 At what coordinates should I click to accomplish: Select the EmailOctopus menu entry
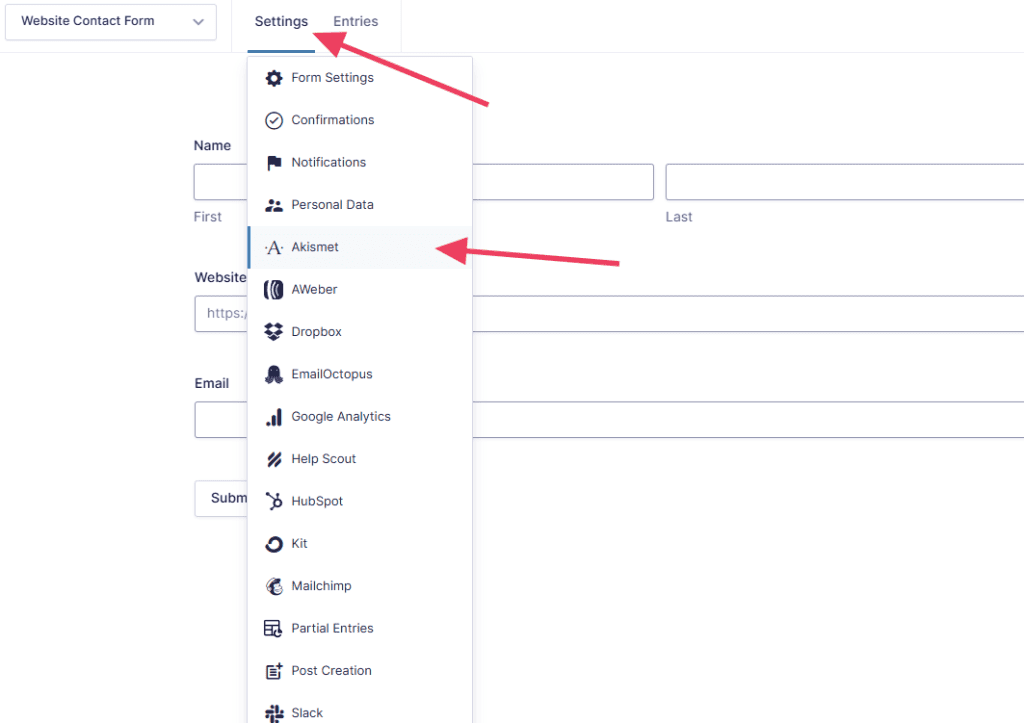[x=360, y=374]
